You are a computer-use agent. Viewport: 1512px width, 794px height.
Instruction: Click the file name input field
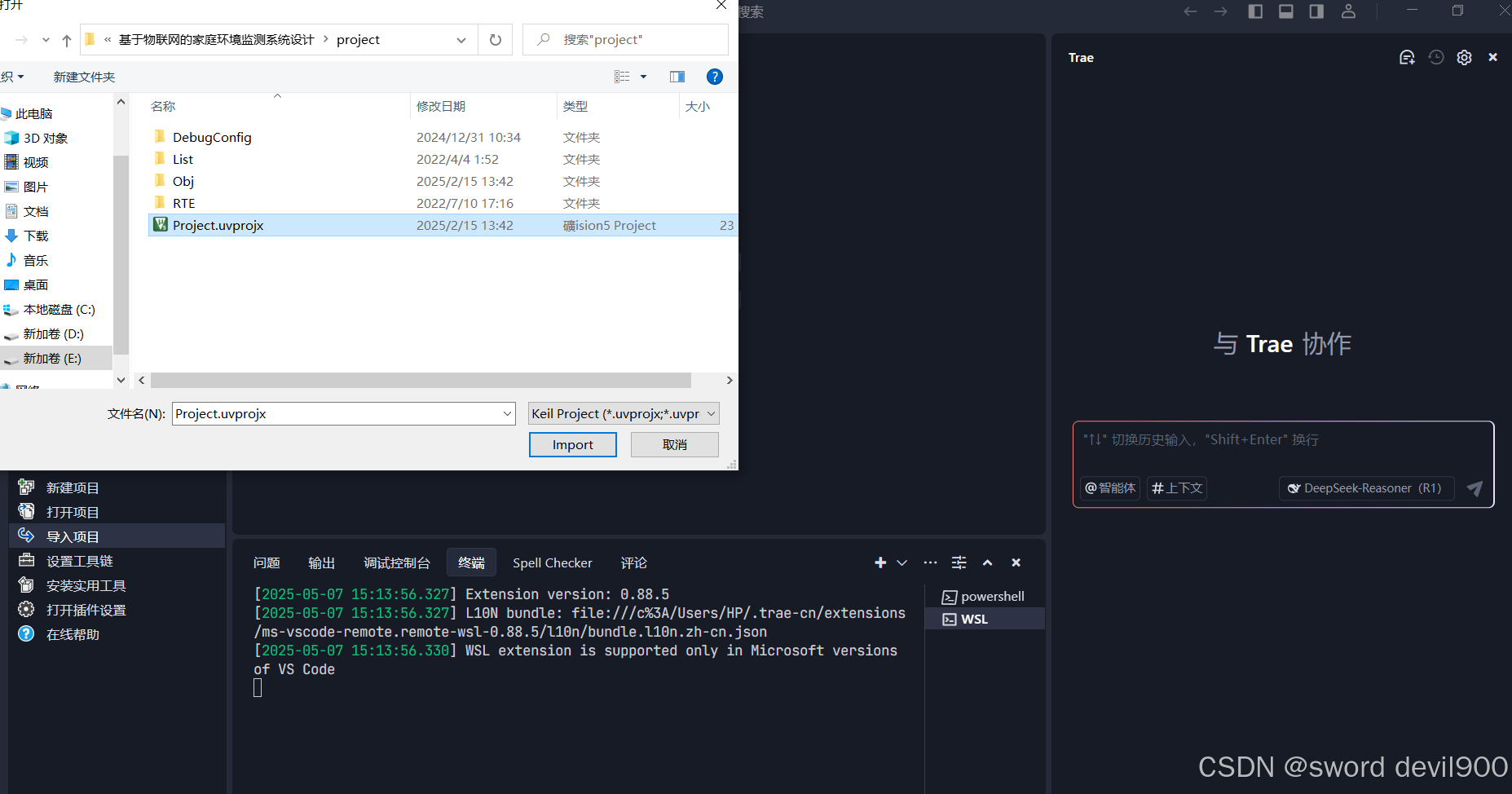[x=337, y=414]
